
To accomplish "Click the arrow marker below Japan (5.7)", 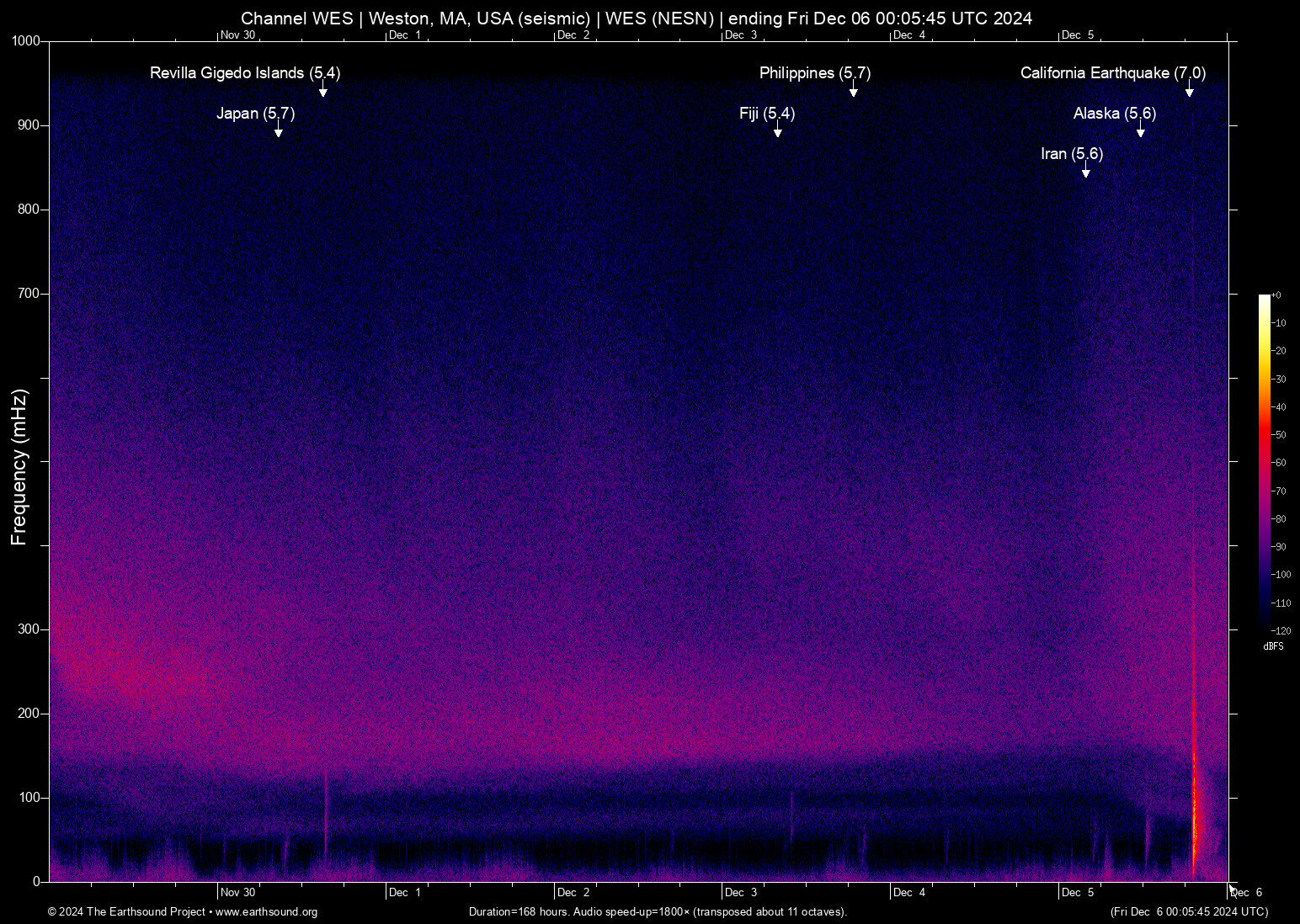I will pos(278,132).
